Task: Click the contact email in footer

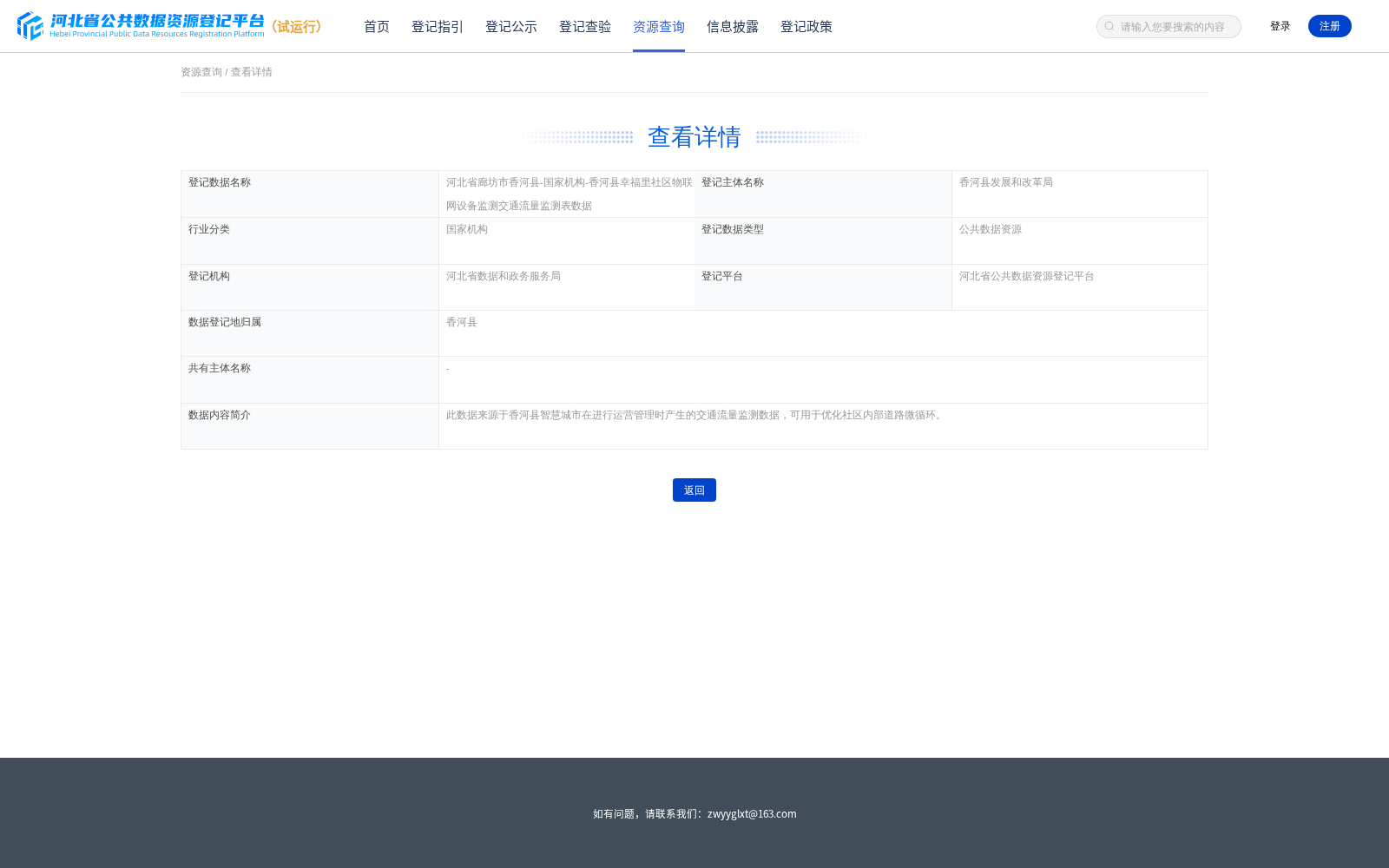Action: click(x=752, y=813)
